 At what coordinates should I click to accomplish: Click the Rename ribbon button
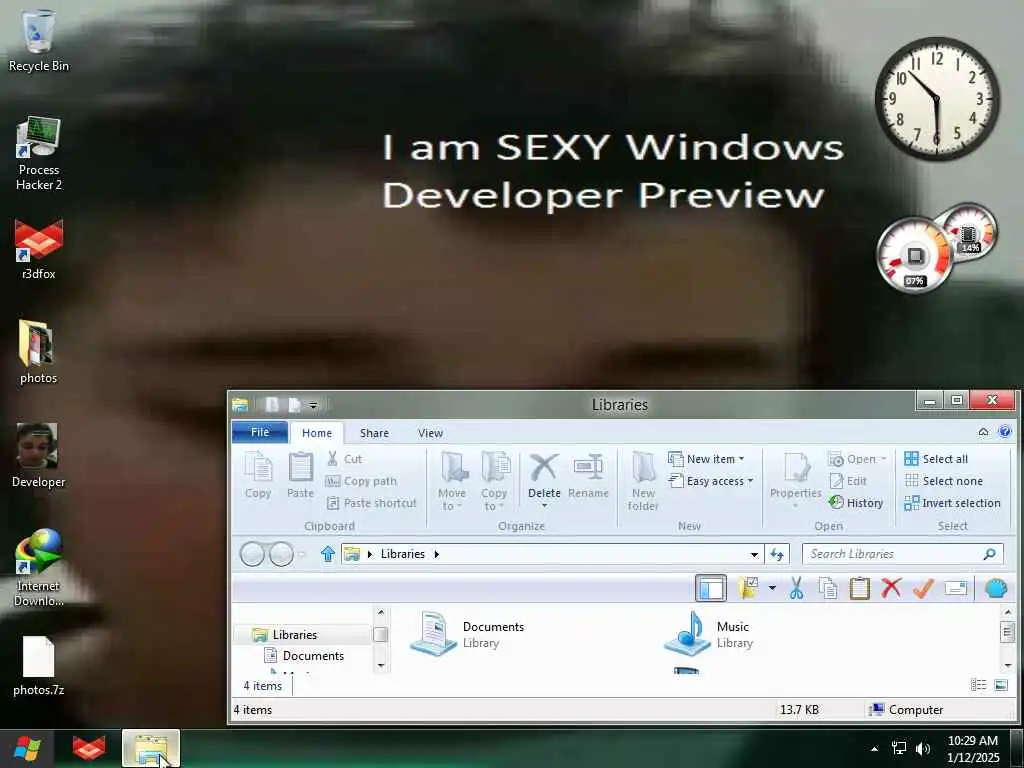588,475
